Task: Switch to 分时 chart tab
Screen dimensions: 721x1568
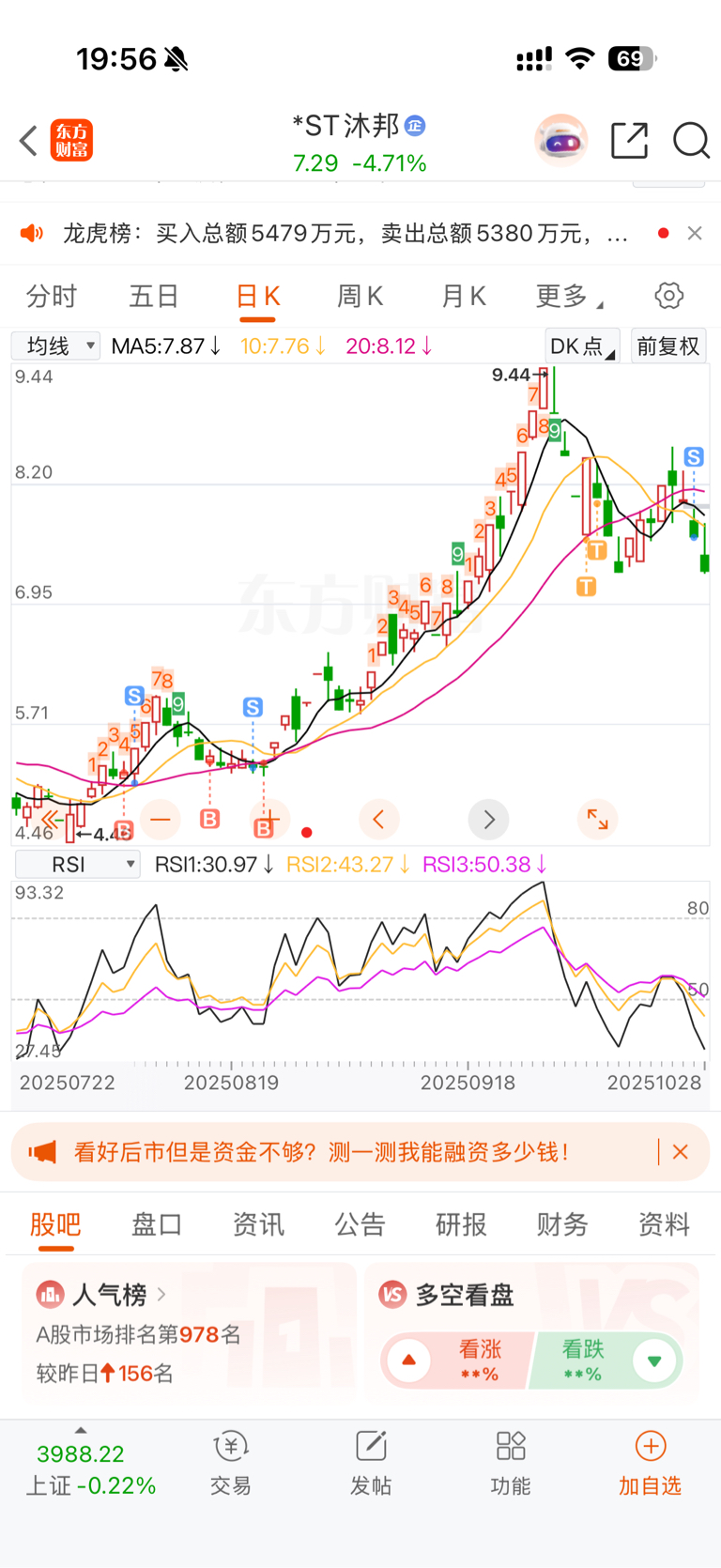Action: (x=52, y=297)
